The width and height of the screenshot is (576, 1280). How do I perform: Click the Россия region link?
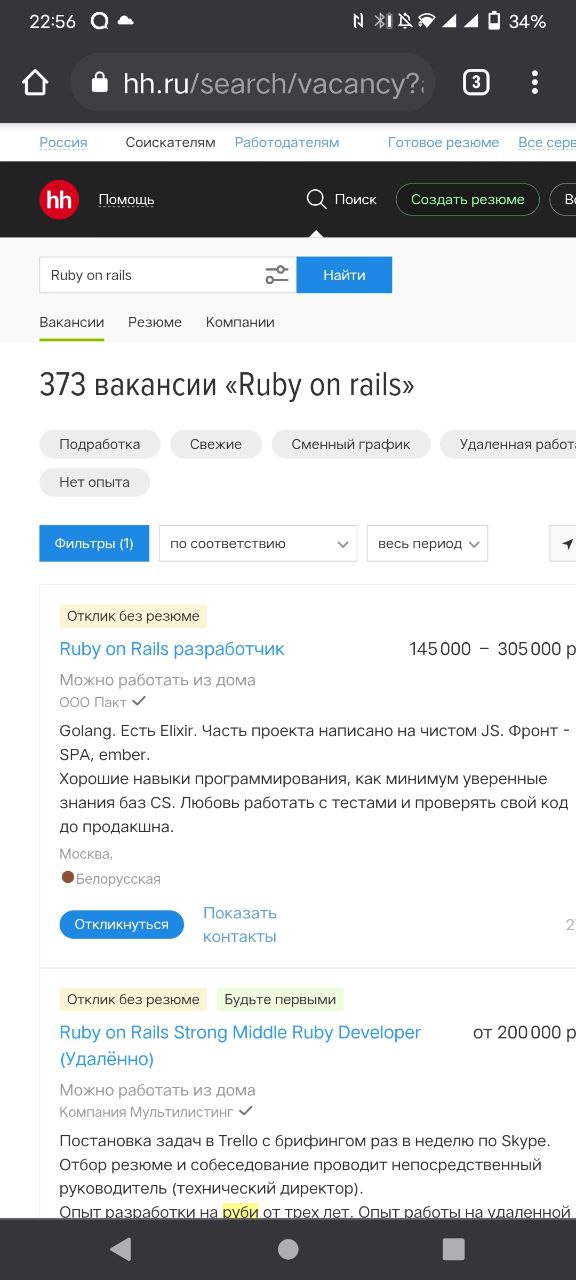(x=63, y=142)
